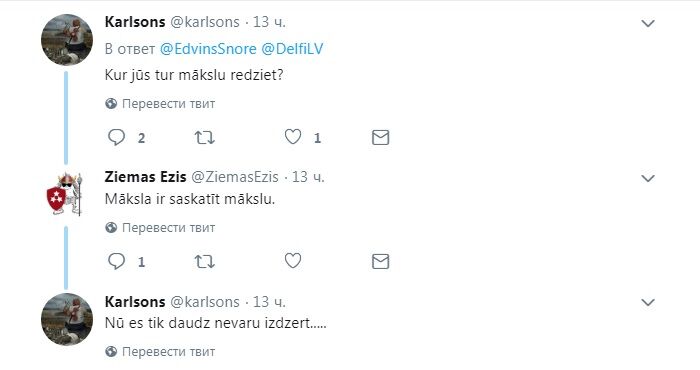This screenshot has width=700, height=370.
Task: Reply to Ziemas Ezis' tweet
Action: [117, 262]
